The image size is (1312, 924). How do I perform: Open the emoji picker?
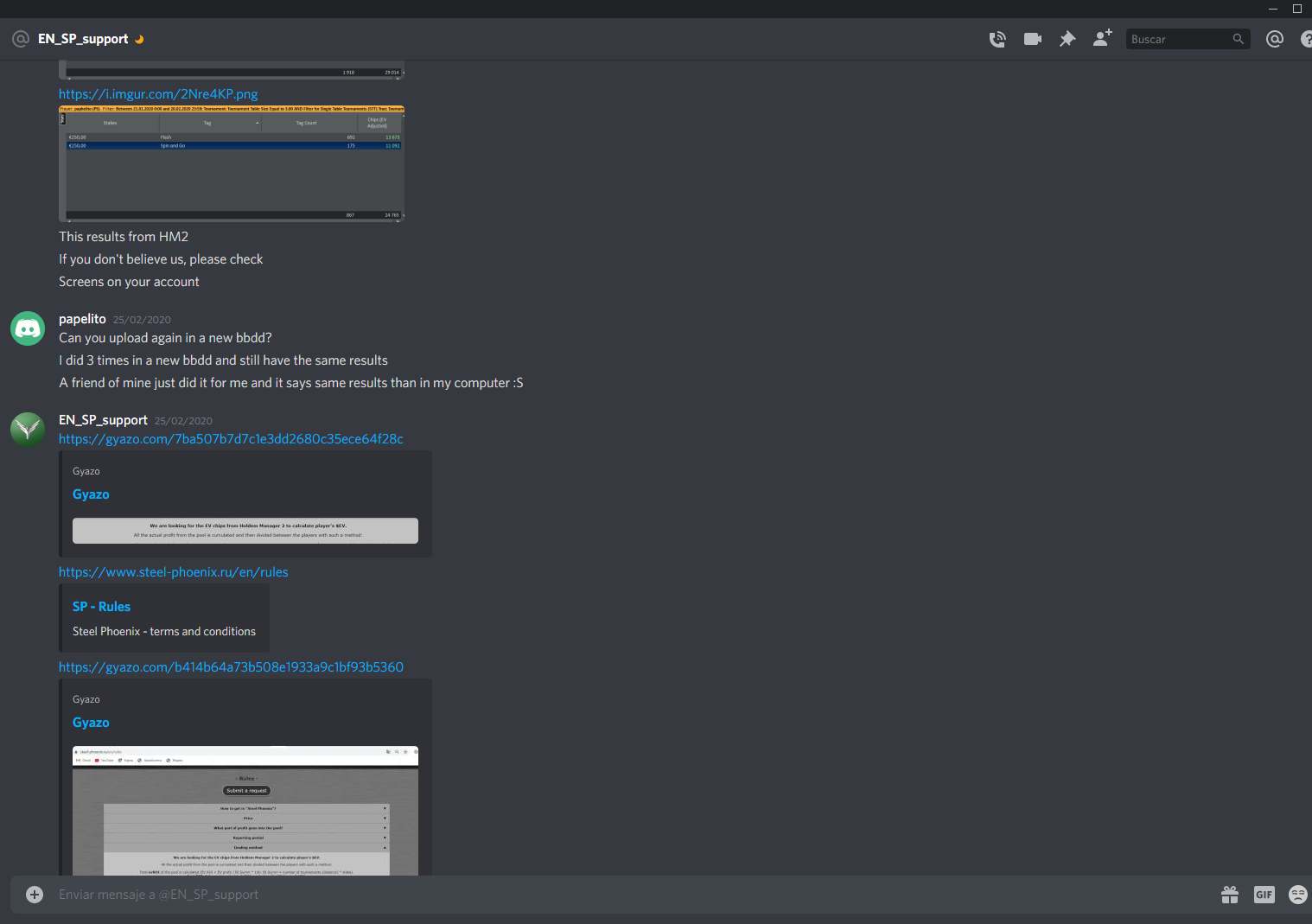(x=1298, y=895)
